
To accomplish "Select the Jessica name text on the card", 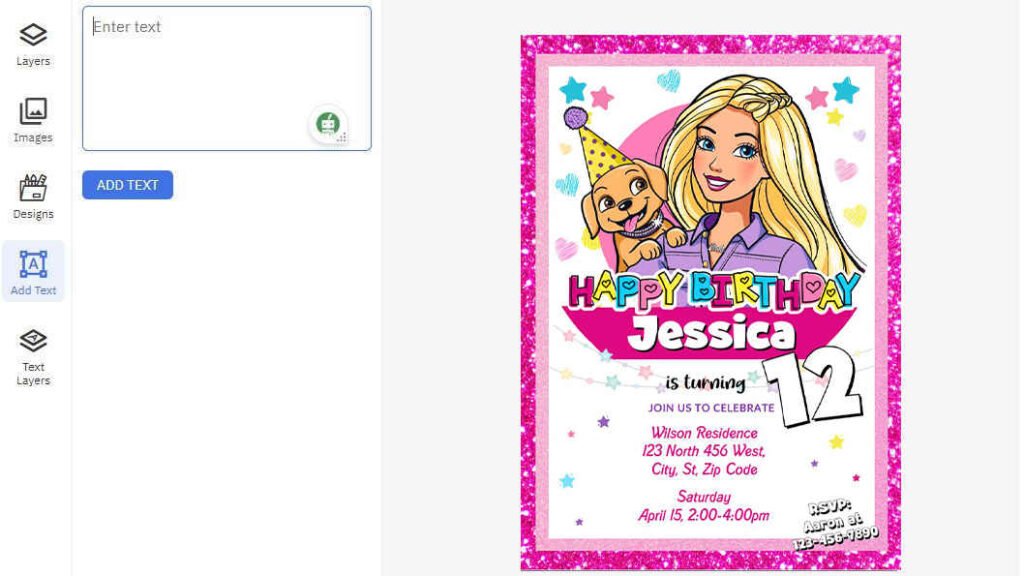I will pyautogui.click(x=712, y=332).
